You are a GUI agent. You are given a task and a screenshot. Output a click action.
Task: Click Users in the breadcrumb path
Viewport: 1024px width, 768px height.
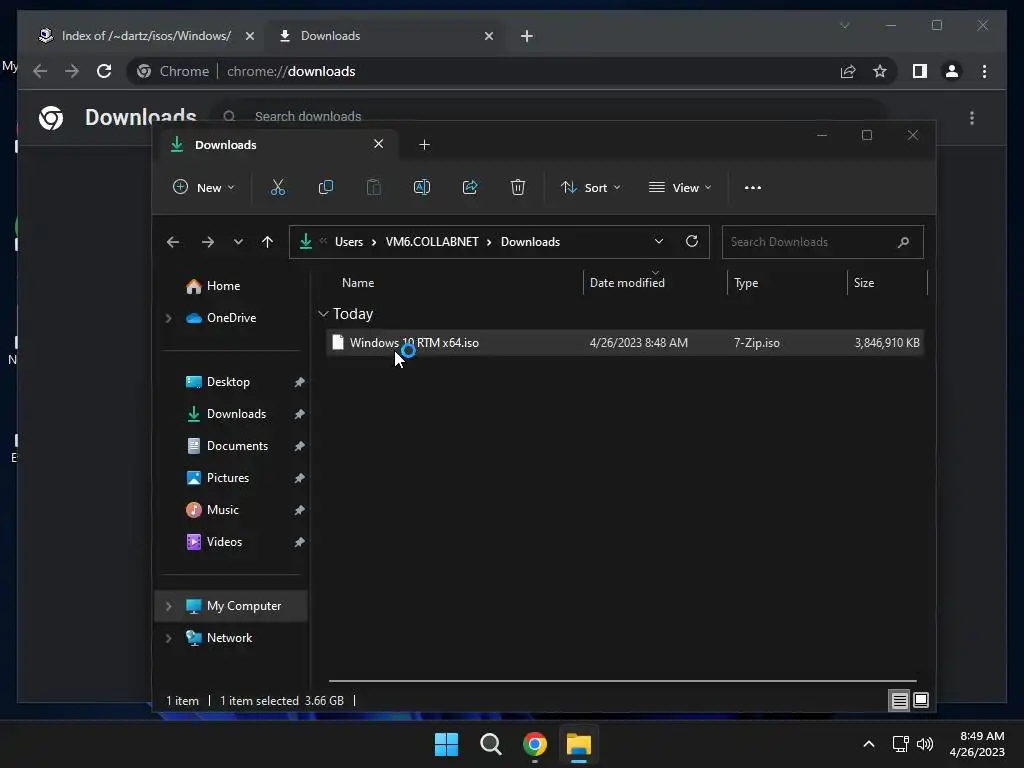tap(349, 242)
